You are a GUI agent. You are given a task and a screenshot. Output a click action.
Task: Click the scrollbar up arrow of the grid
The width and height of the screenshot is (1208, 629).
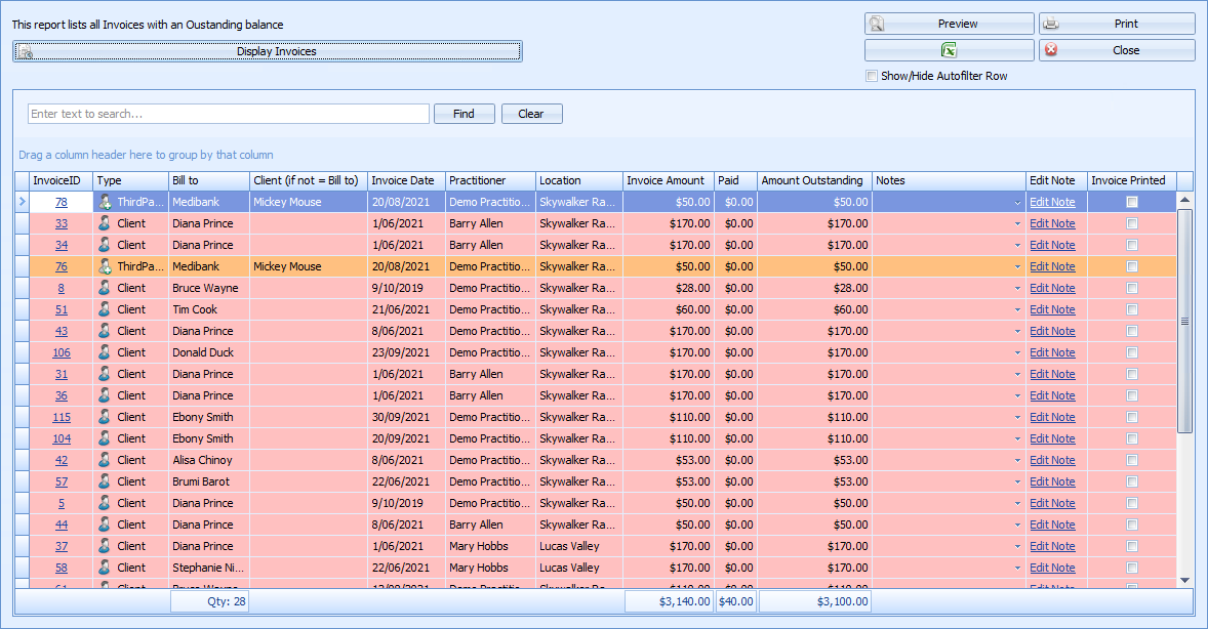pyautogui.click(x=1185, y=200)
